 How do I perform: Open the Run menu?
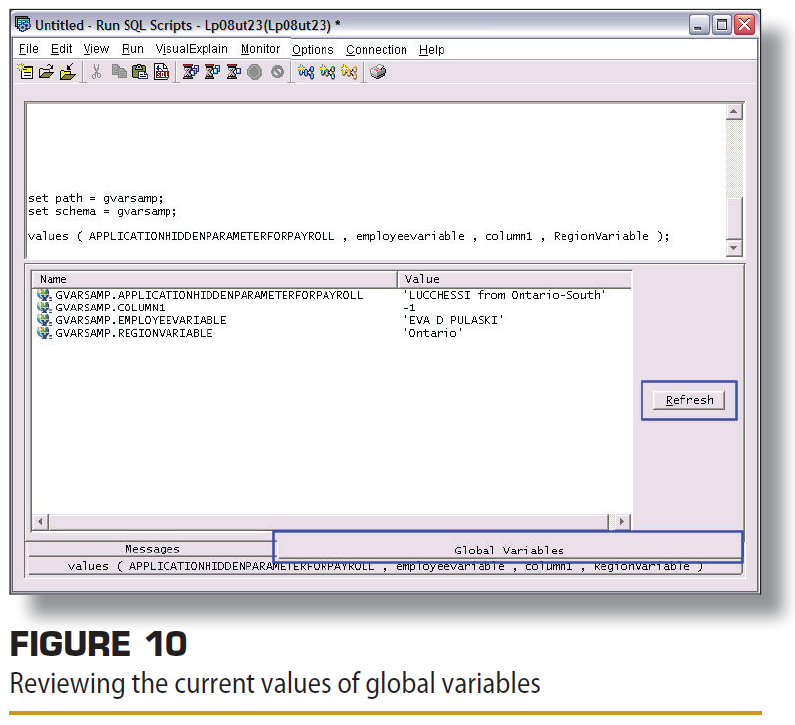tap(133, 49)
